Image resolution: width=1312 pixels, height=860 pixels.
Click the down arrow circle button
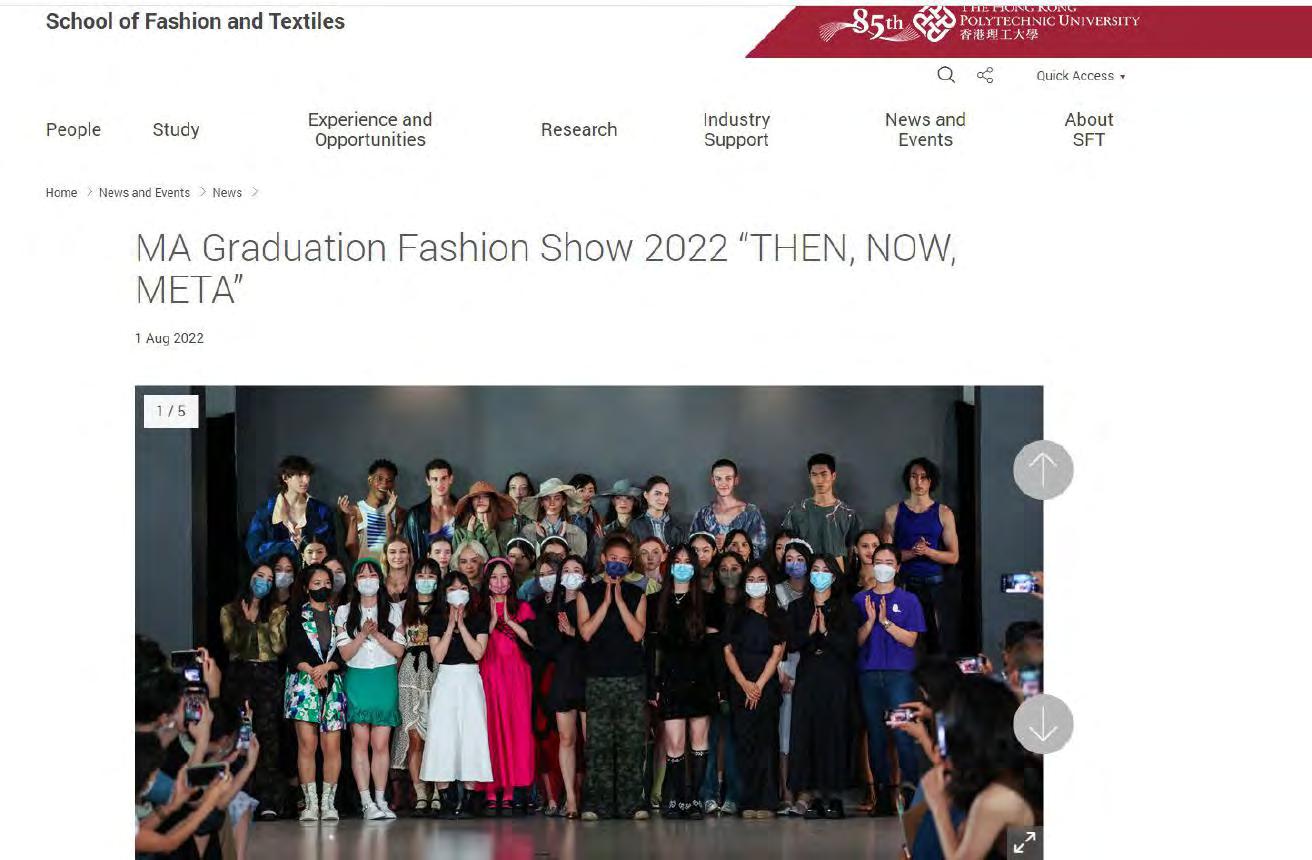(1043, 725)
